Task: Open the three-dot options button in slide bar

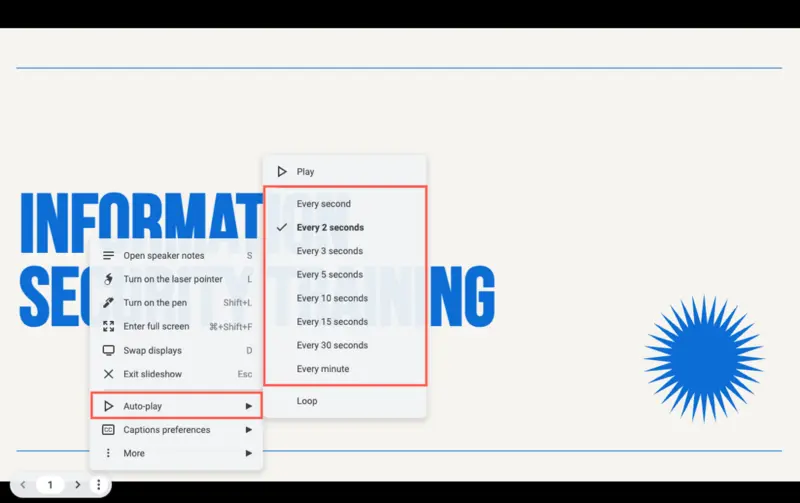Action: 98,485
